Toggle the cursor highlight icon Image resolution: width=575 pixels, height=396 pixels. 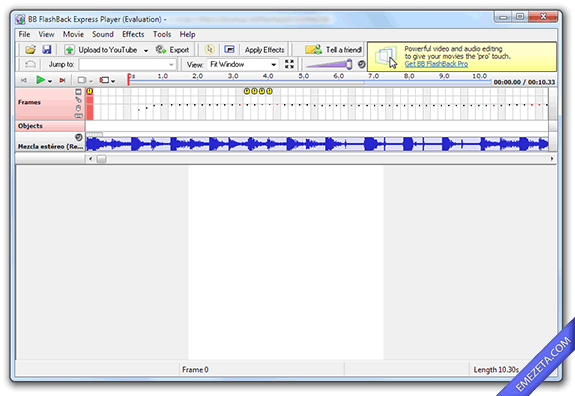click(209, 50)
